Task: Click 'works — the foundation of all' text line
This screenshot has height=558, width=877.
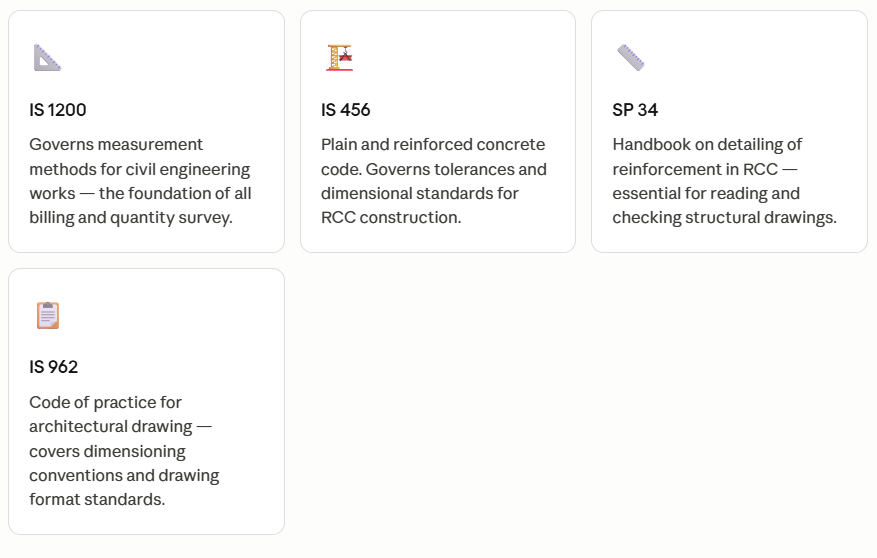Action: 140,193
